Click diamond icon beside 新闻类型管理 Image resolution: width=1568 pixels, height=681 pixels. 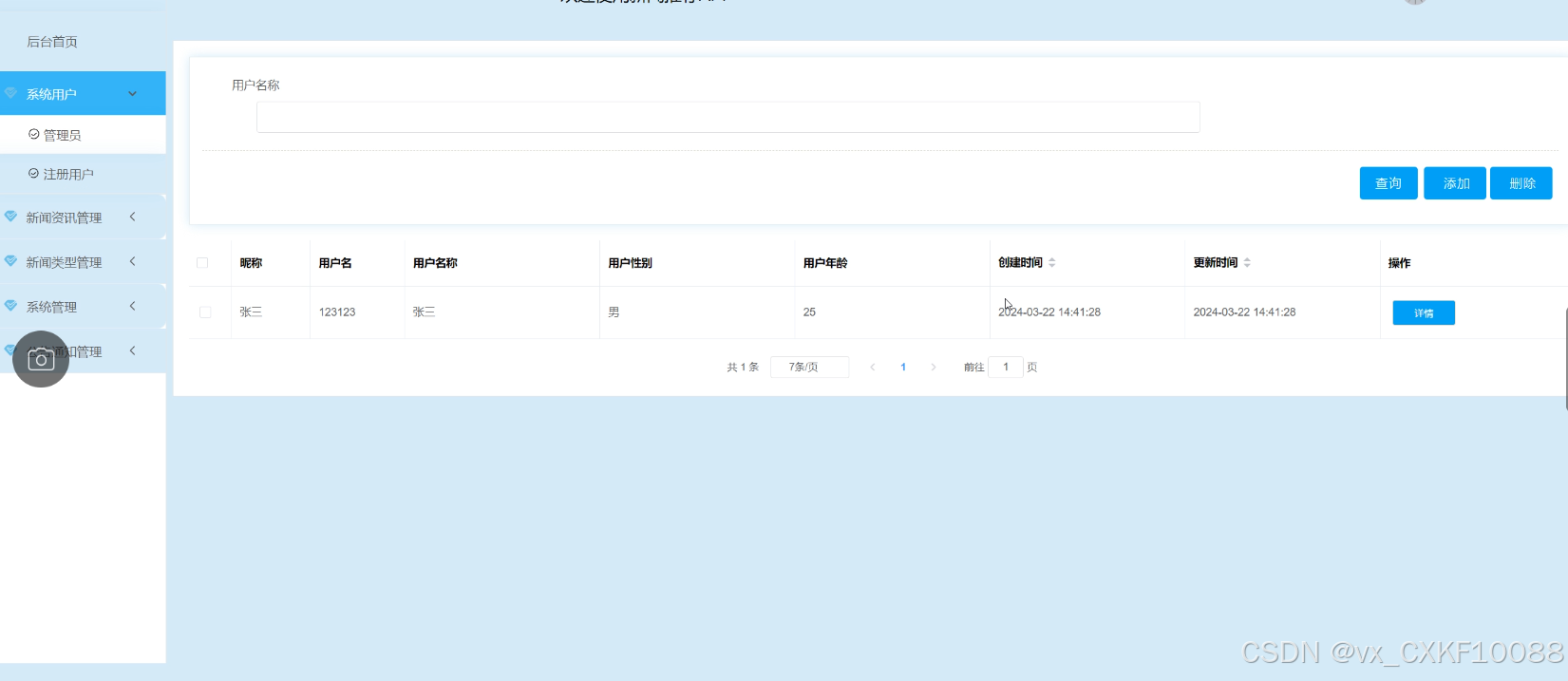(10, 261)
